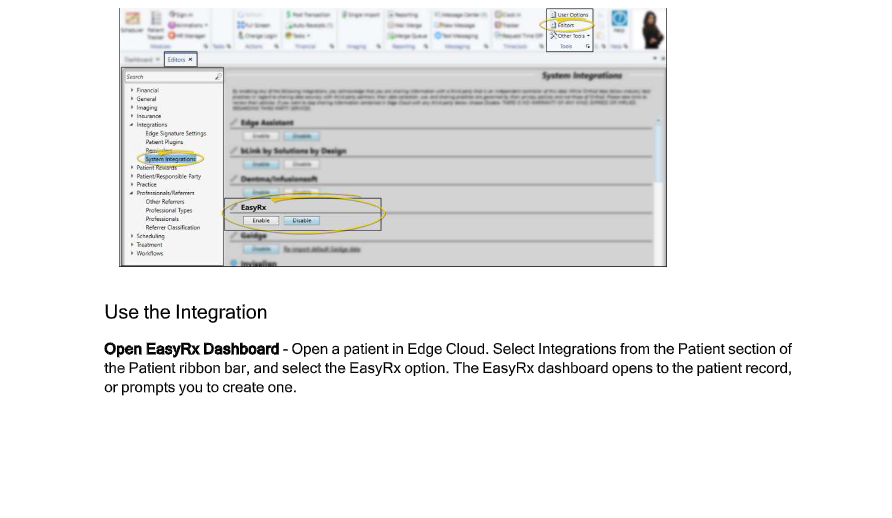Select the Professionals tree item
The height and width of the screenshot is (518, 892).
pyautogui.click(x=162, y=219)
